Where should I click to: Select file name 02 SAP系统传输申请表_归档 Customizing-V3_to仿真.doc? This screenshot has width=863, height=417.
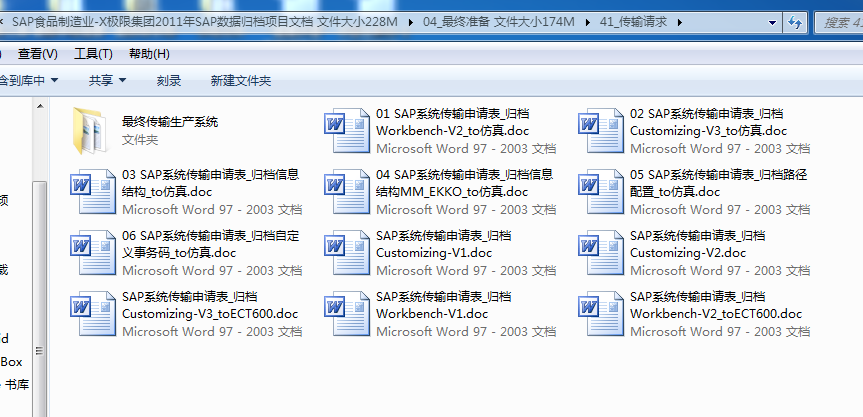708,122
